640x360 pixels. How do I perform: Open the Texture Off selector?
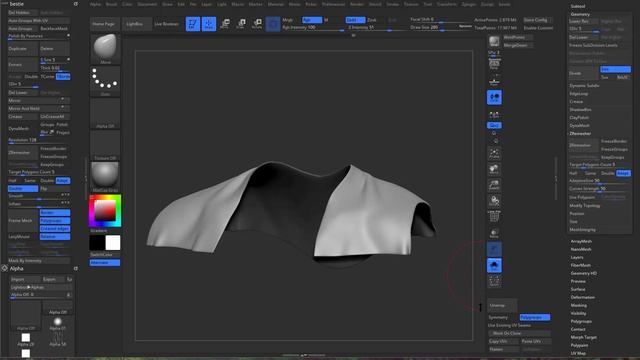pos(105,145)
